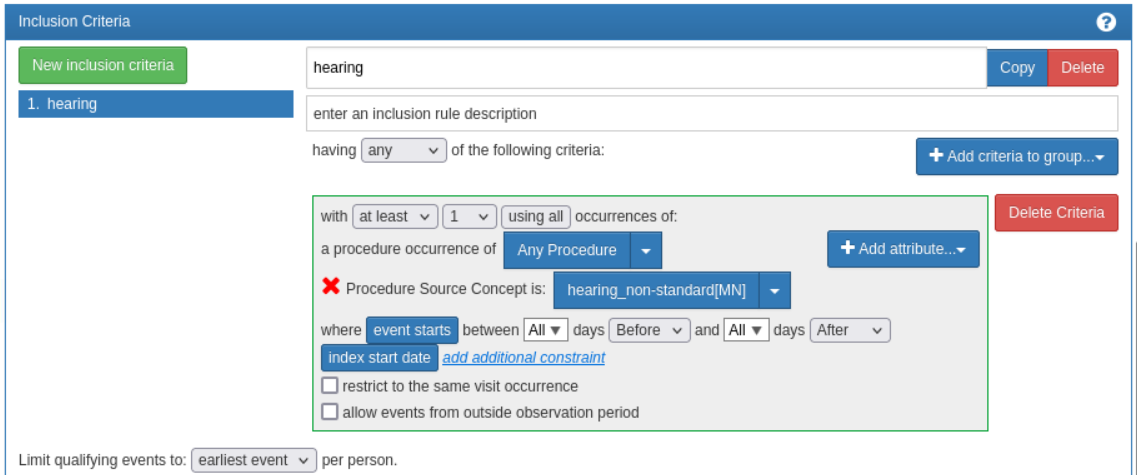Image resolution: width=1137 pixels, height=475 pixels.
Task: Click the New inclusion criteria button
Action: pos(103,65)
